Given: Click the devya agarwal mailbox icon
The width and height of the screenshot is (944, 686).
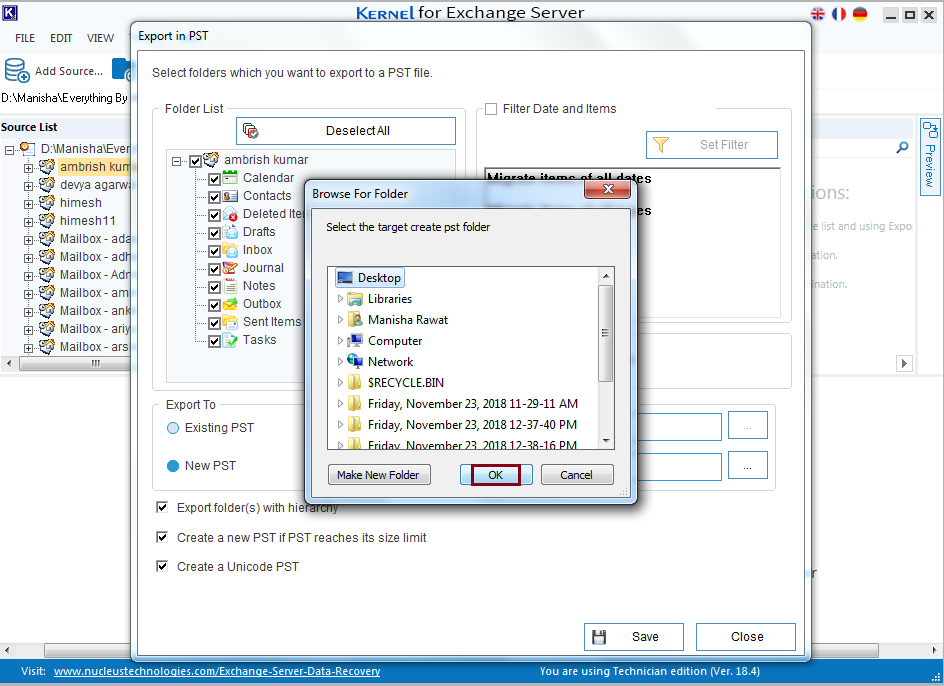Looking at the screenshot, I should (47, 184).
